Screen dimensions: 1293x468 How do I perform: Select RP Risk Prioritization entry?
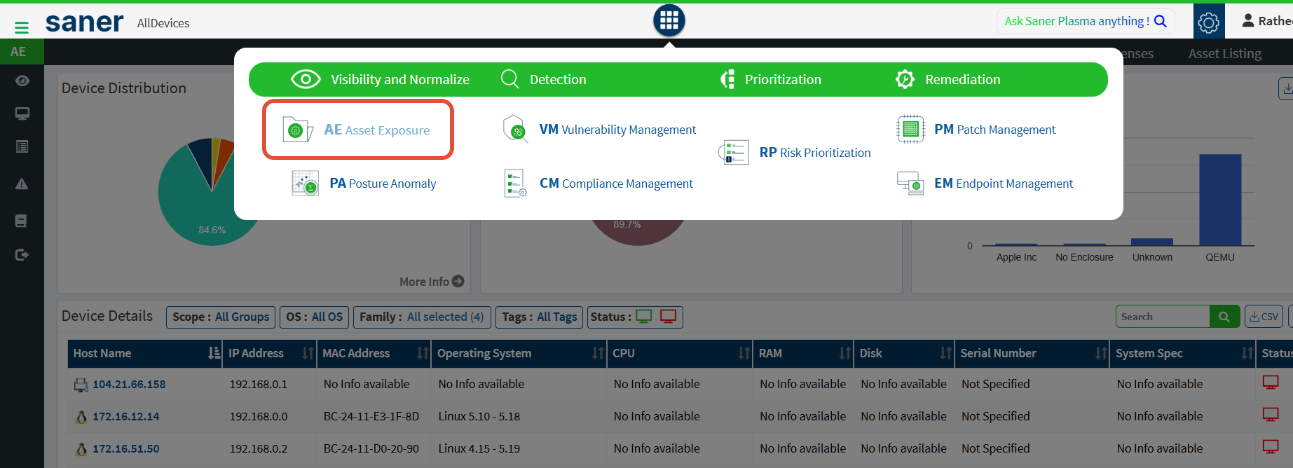coord(815,153)
